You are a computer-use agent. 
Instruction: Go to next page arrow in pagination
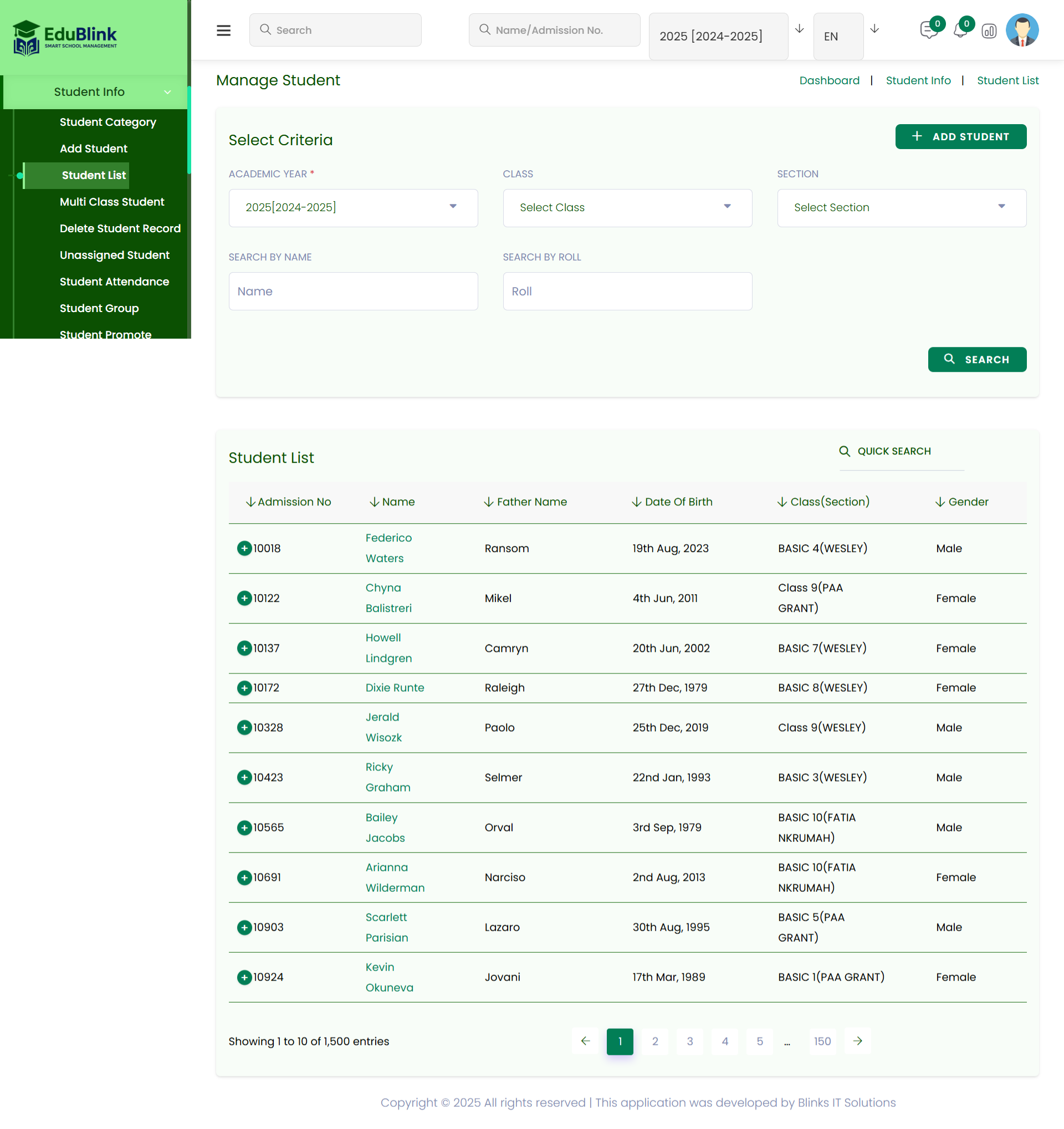click(857, 1040)
